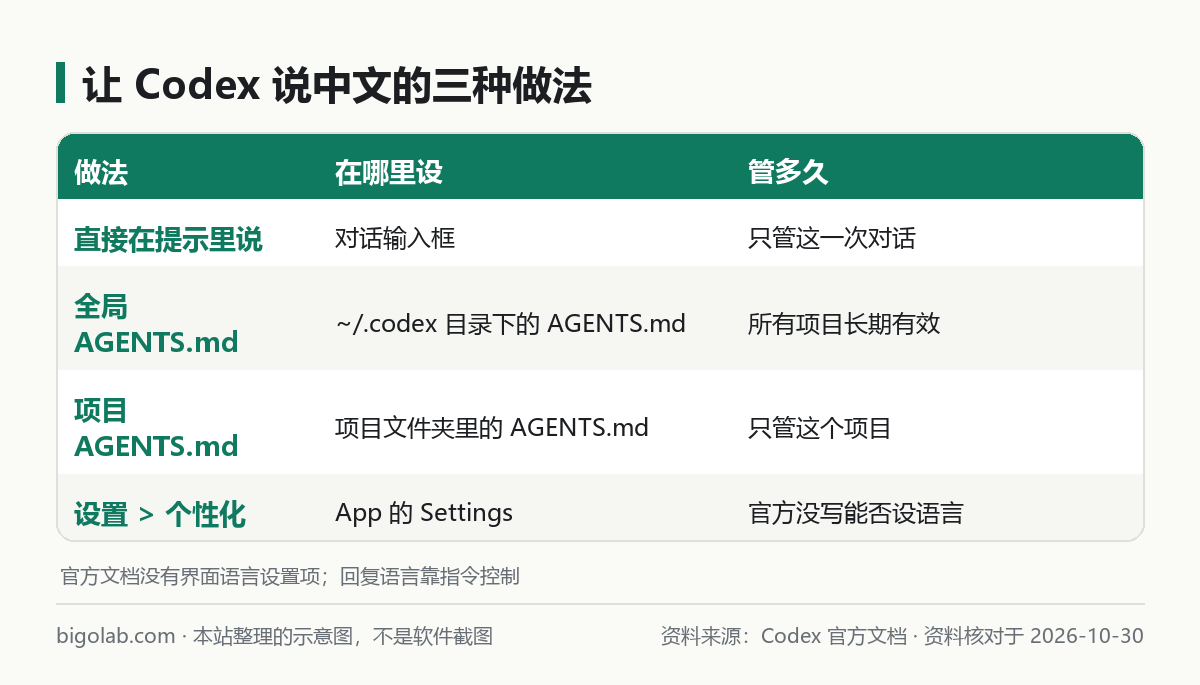
Task: Select the '设置 > 个性化' row label
Action: pyautogui.click(x=160, y=514)
